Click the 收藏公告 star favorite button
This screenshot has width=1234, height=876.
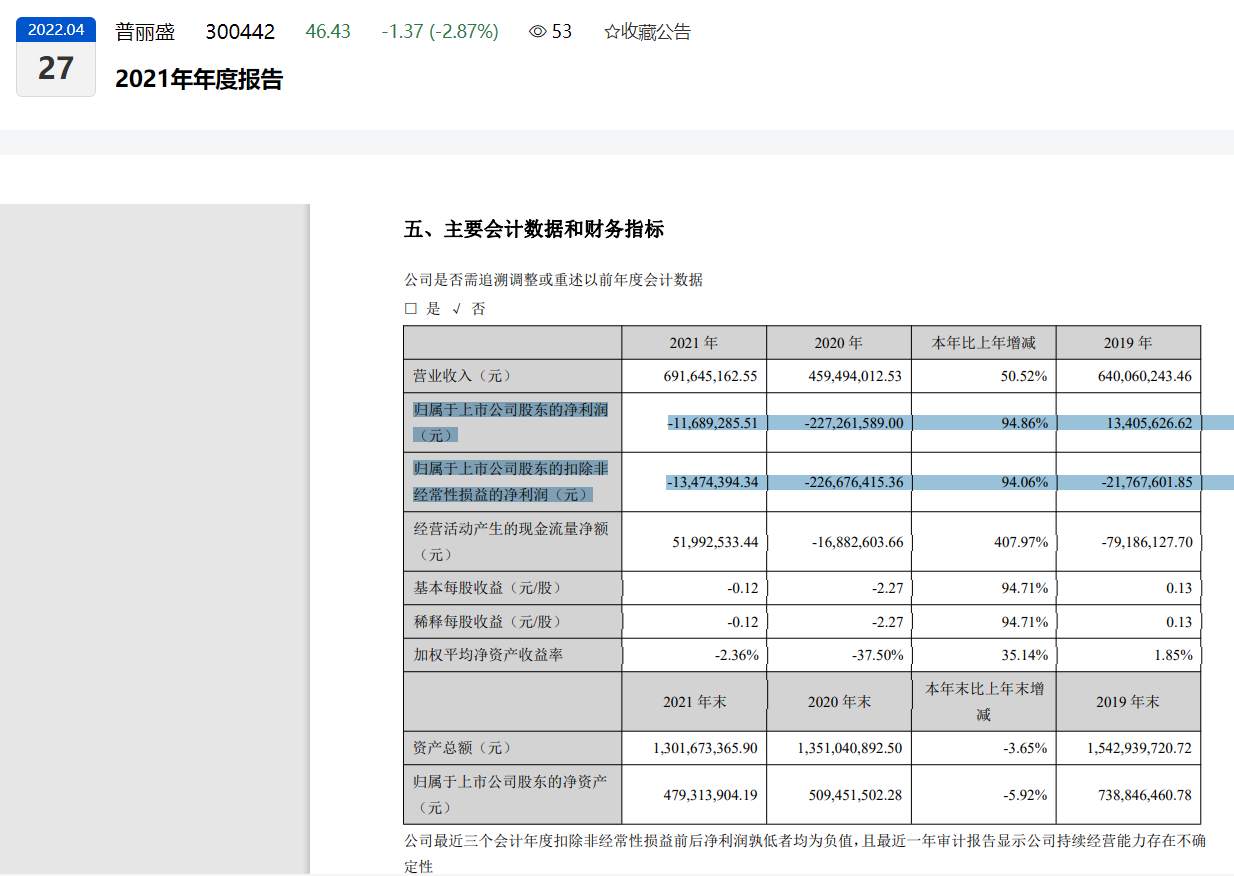click(647, 32)
